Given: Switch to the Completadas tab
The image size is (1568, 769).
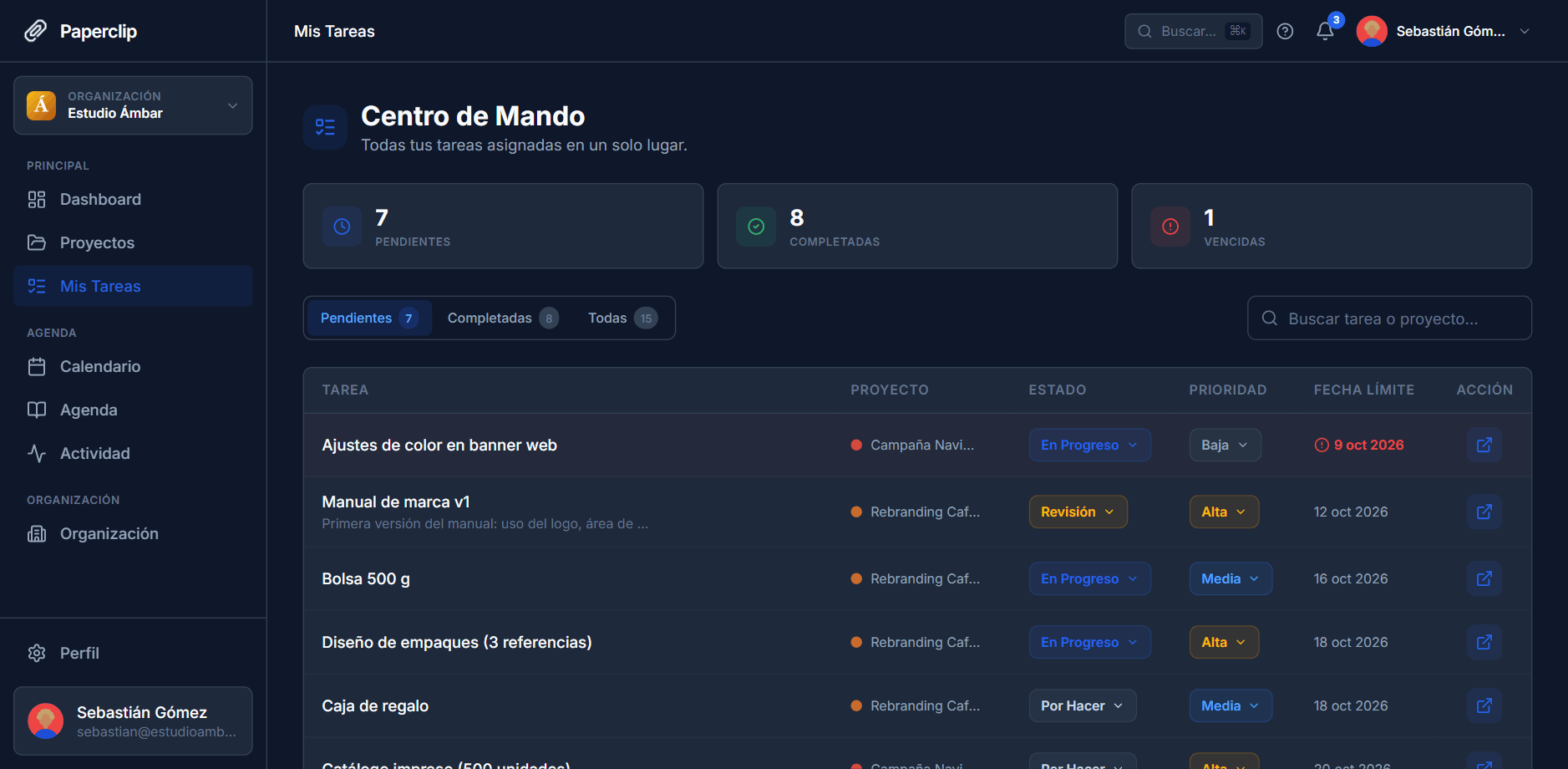Looking at the screenshot, I should (503, 318).
